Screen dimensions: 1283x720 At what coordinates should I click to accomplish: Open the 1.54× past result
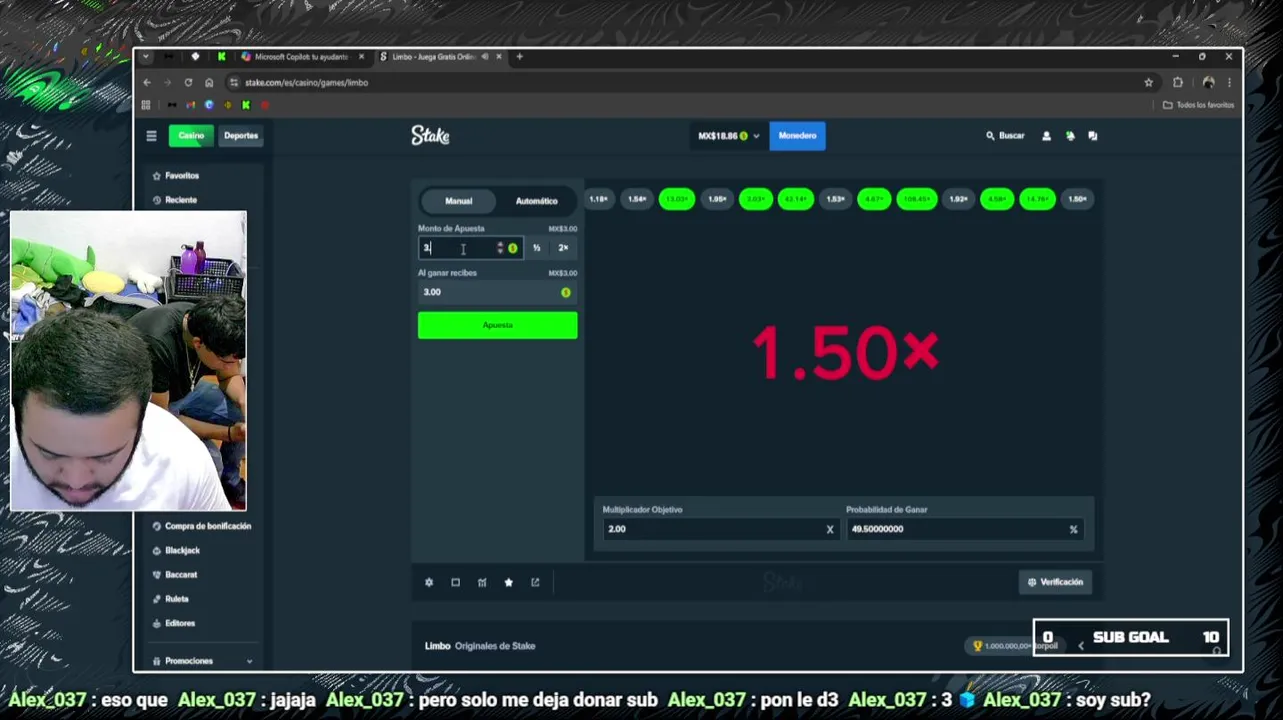pyautogui.click(x=637, y=199)
